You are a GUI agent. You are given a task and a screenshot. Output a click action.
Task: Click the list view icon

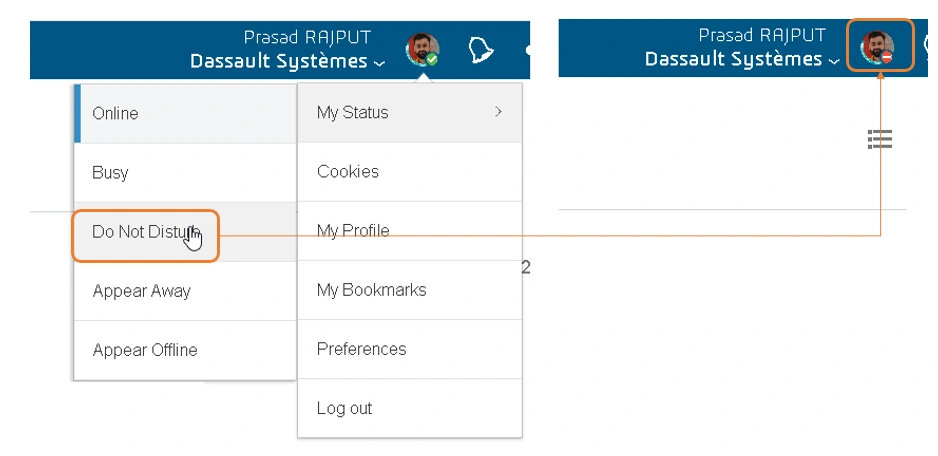pos(880,139)
